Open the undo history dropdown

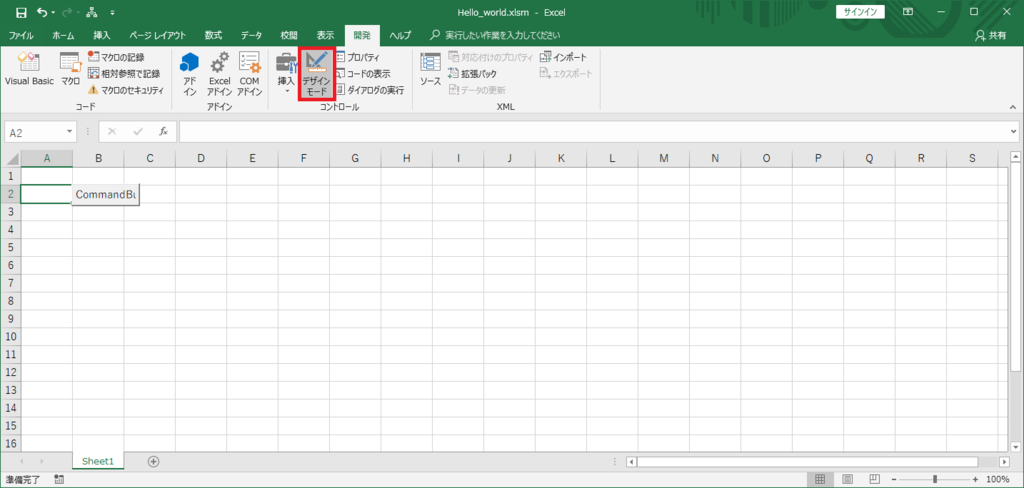53,12
